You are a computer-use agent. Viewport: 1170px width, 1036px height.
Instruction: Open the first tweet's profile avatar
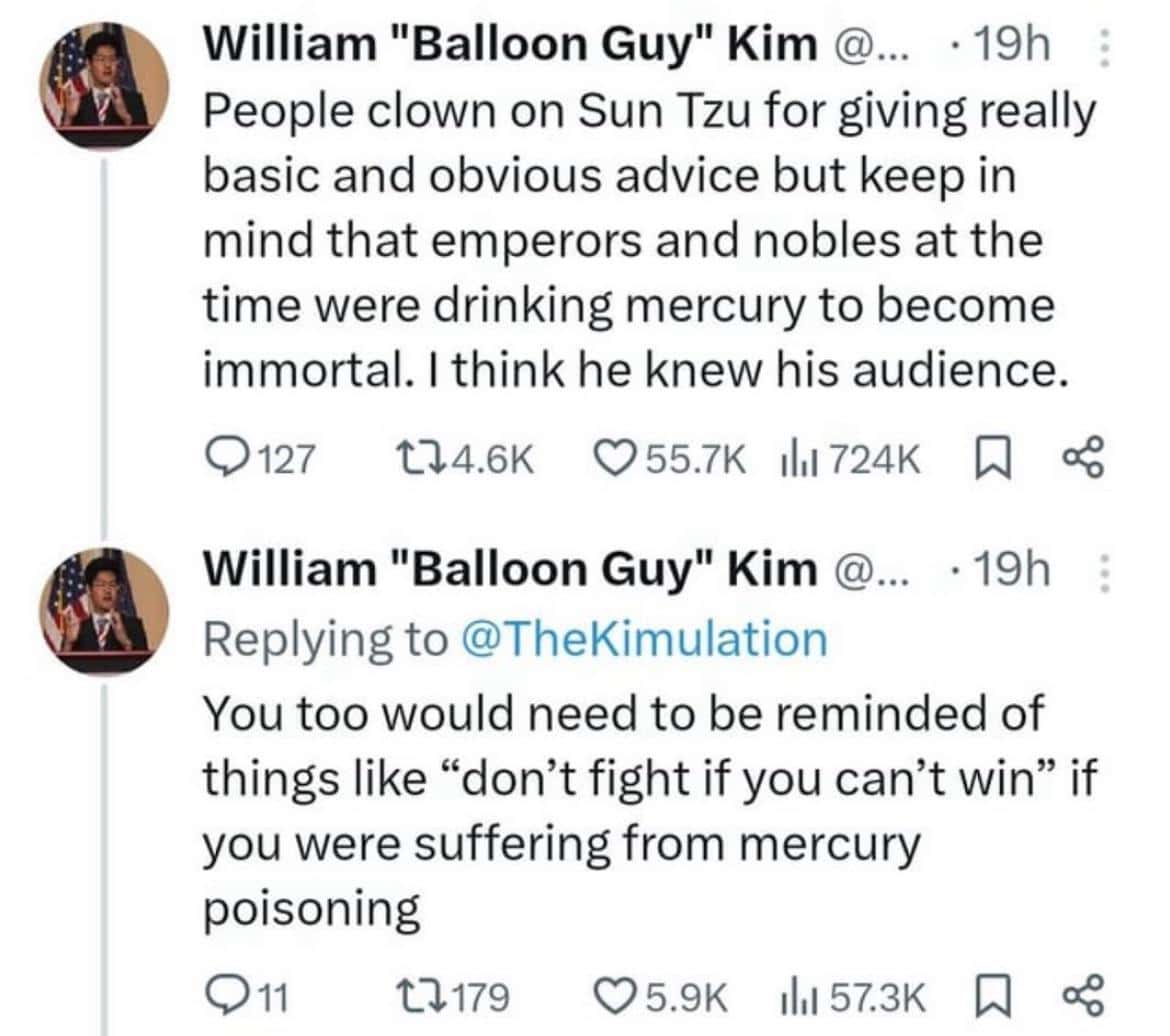coord(96,90)
